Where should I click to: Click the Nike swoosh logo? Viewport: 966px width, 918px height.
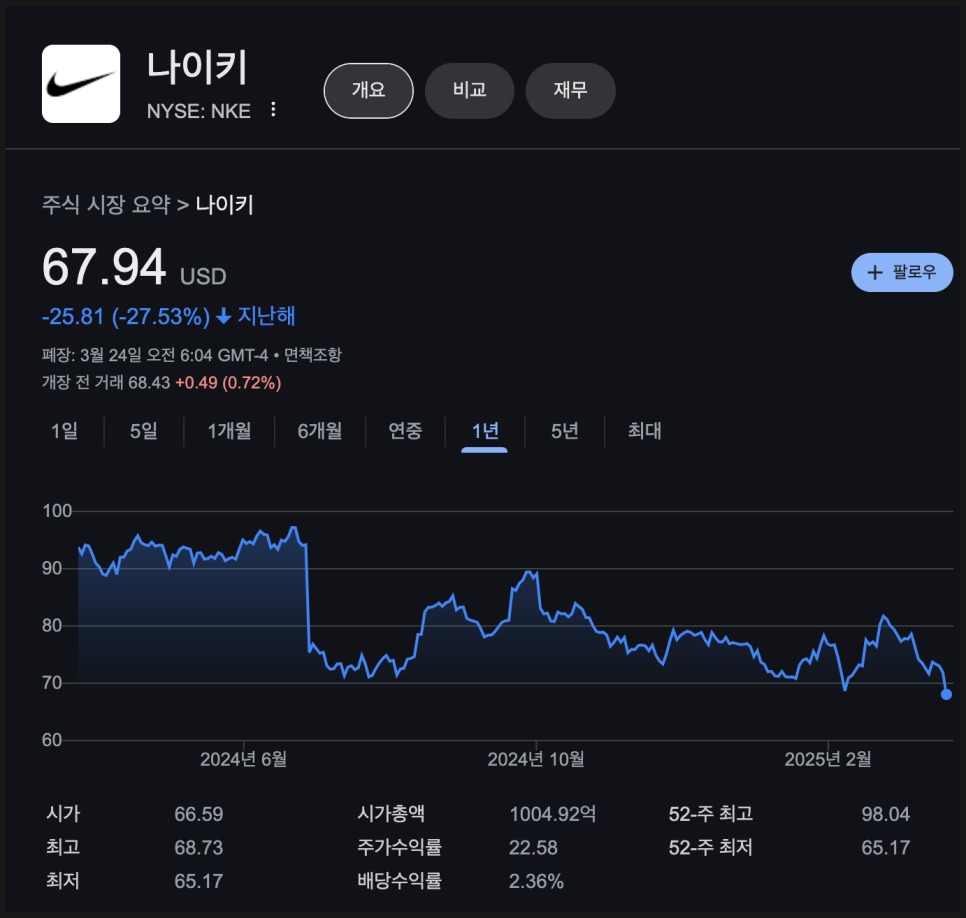[x=80, y=84]
